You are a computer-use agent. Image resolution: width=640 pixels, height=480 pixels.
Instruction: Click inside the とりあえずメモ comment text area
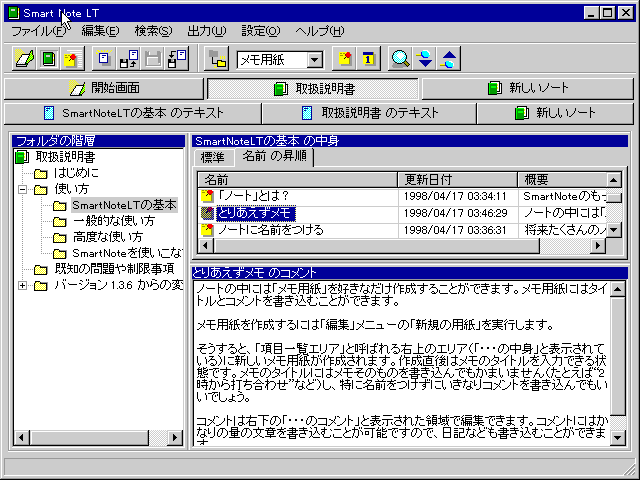[402, 362]
